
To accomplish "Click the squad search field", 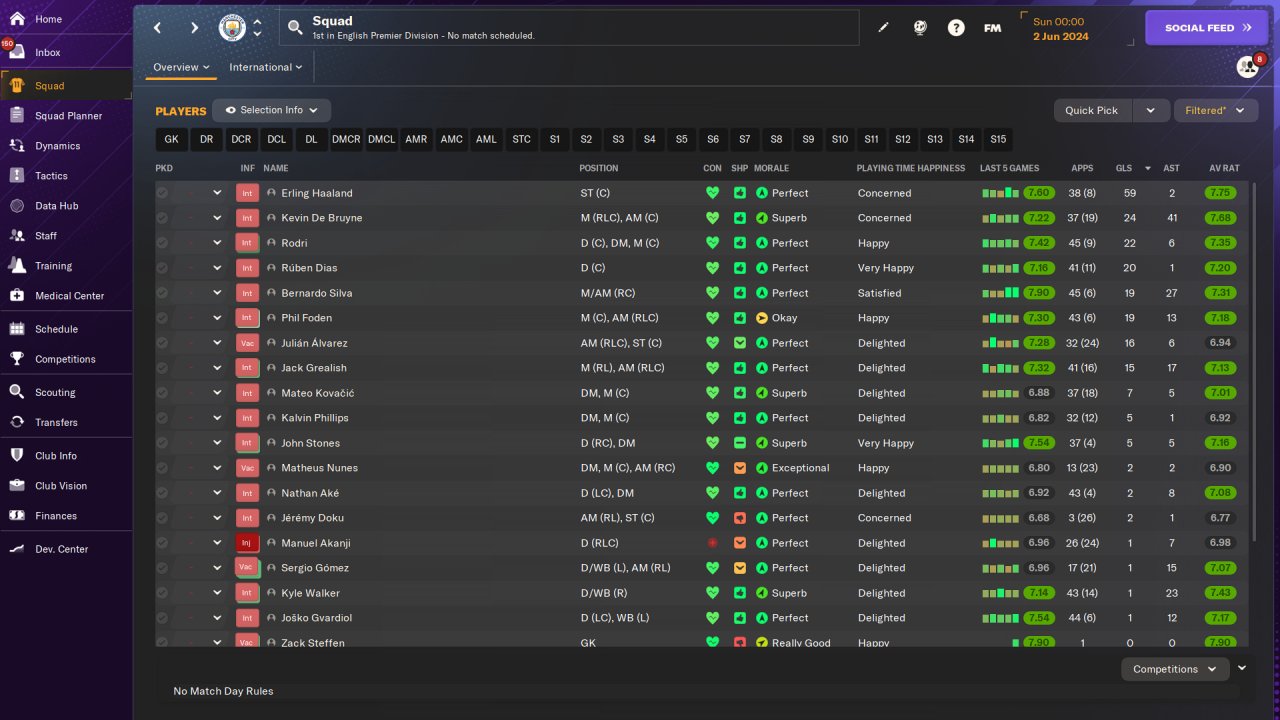I will (569, 28).
